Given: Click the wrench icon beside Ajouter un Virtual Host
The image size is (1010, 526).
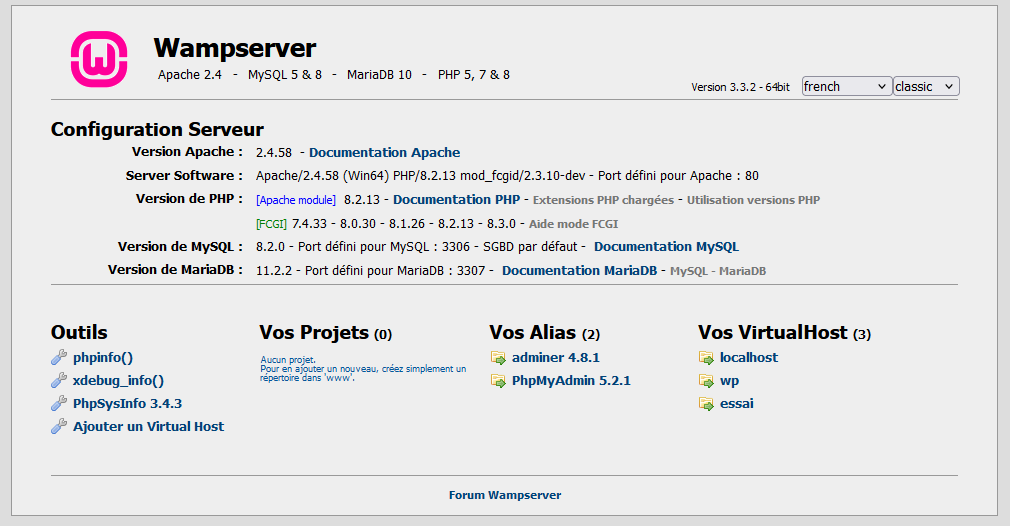Looking at the screenshot, I should [x=59, y=426].
